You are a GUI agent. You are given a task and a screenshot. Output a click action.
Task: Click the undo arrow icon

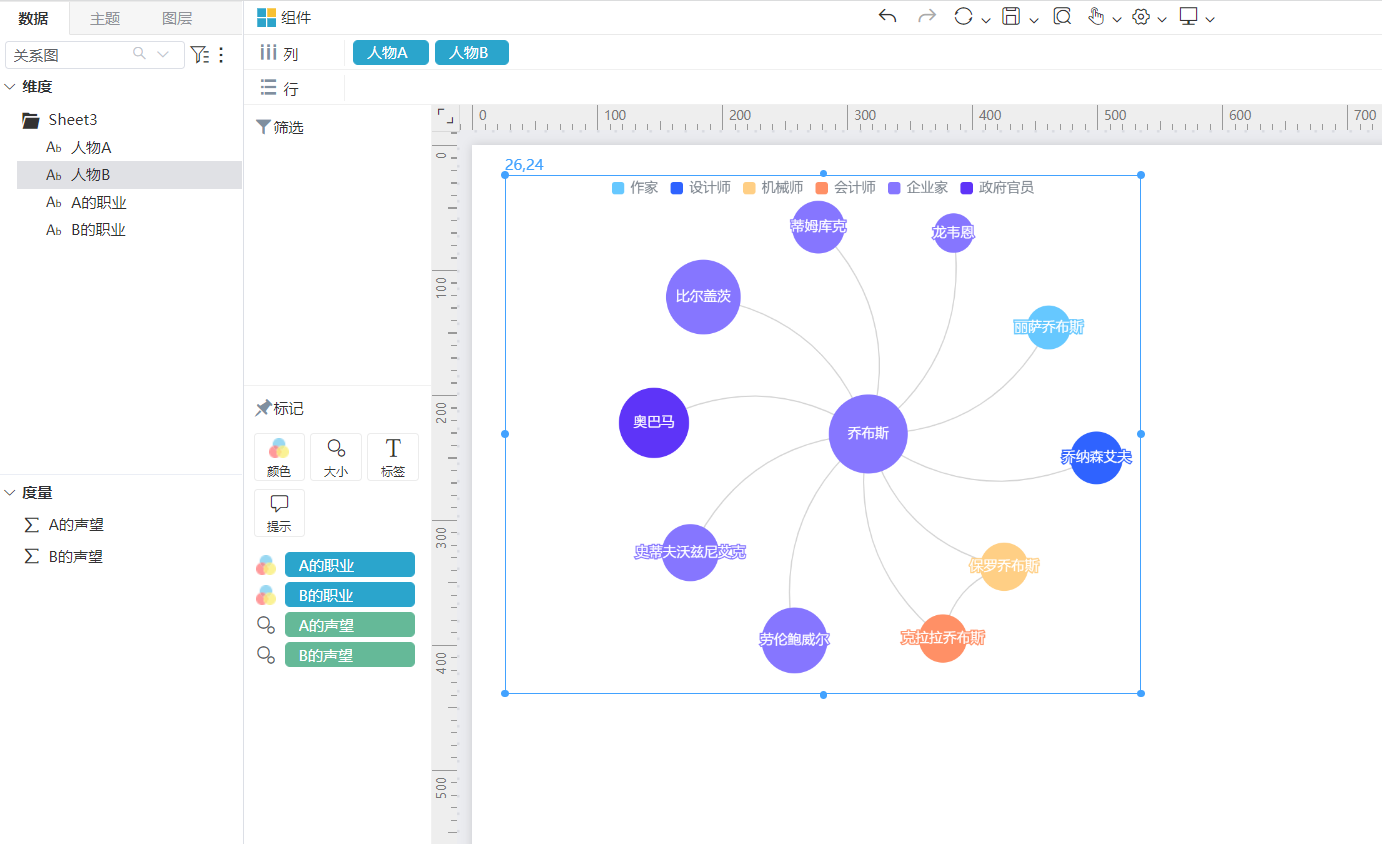[887, 16]
